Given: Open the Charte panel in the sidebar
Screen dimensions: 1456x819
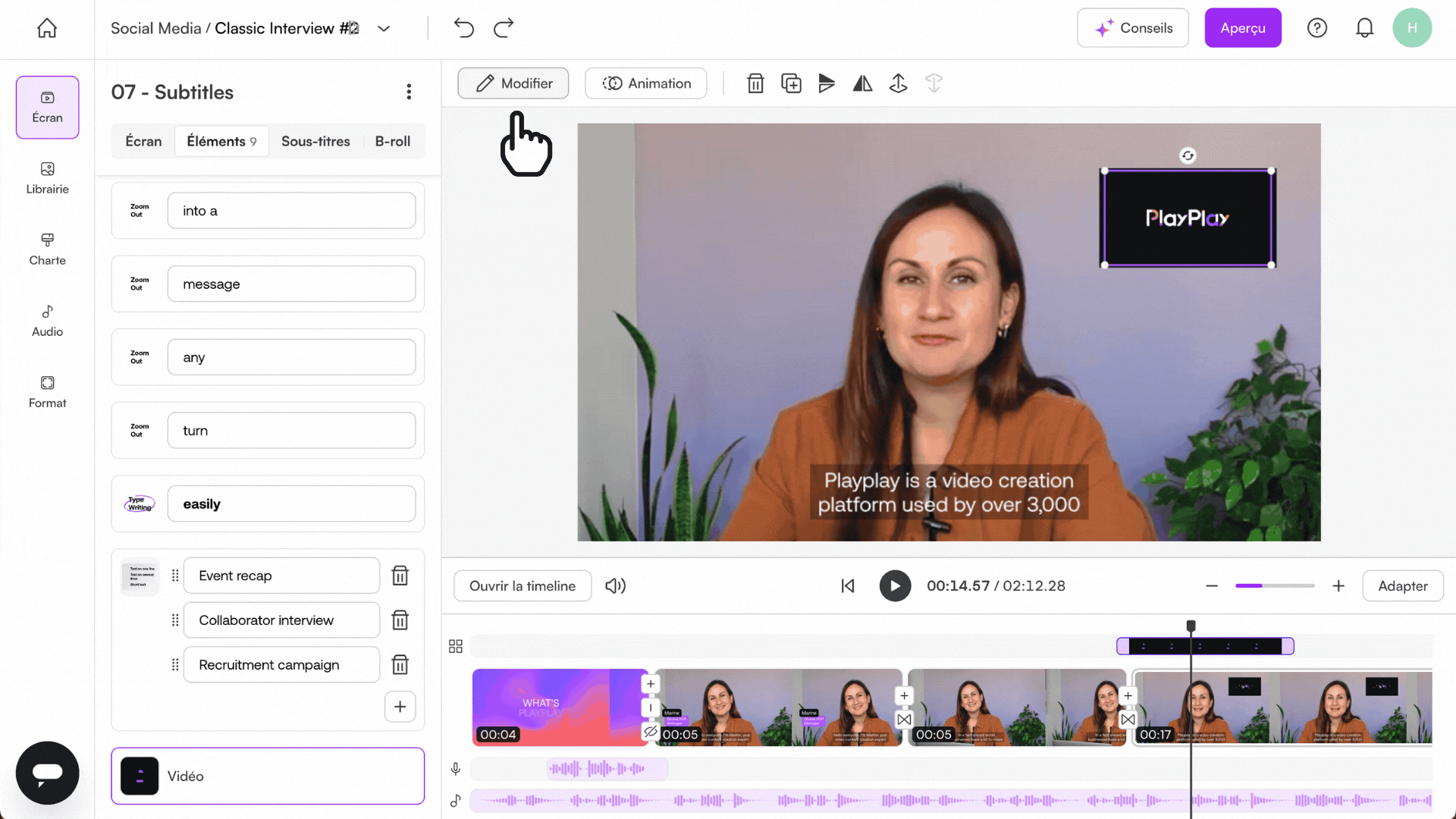Looking at the screenshot, I should click(47, 249).
